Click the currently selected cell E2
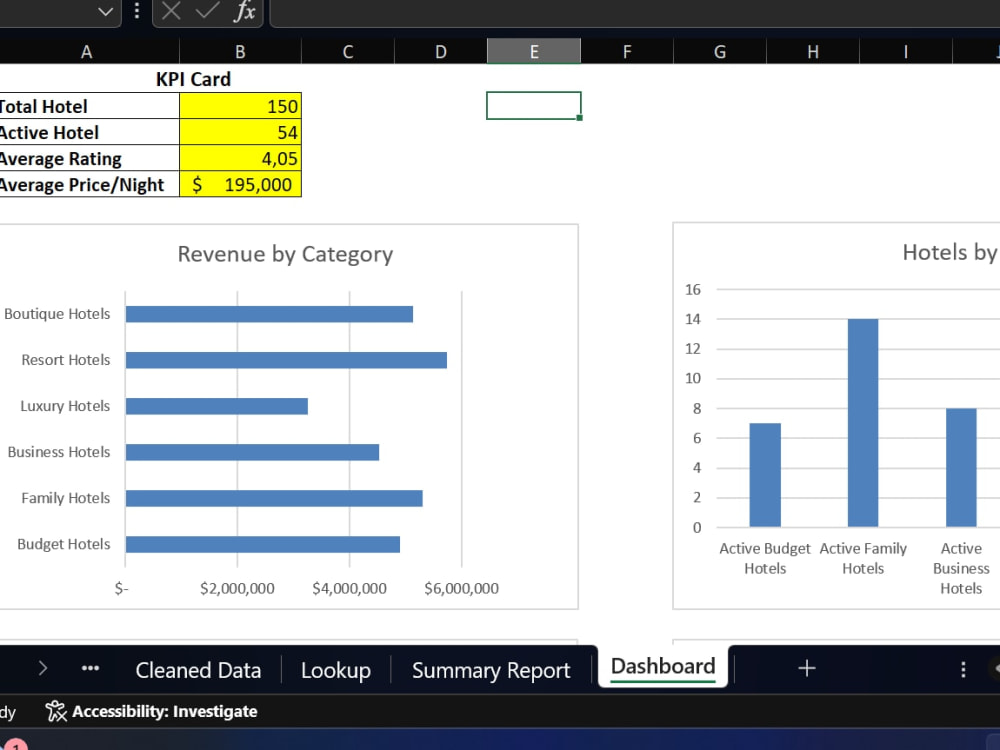 click(534, 106)
